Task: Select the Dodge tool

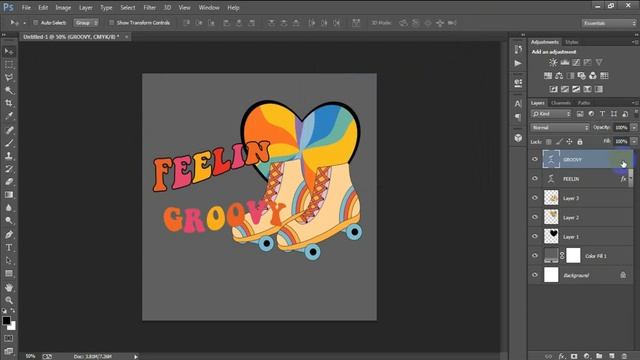Action: click(9, 221)
